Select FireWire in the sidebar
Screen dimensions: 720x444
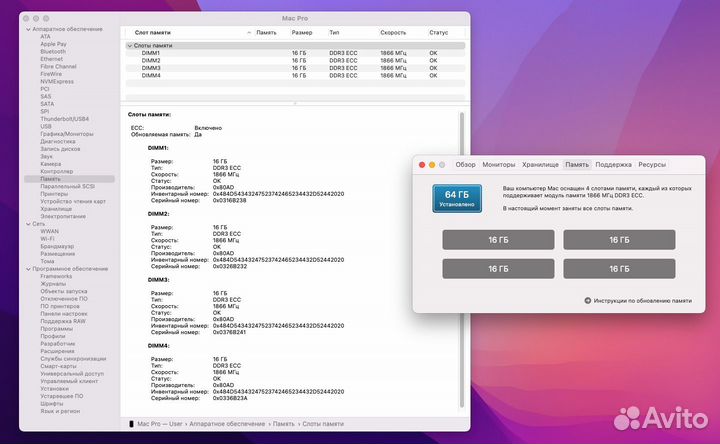coord(51,74)
